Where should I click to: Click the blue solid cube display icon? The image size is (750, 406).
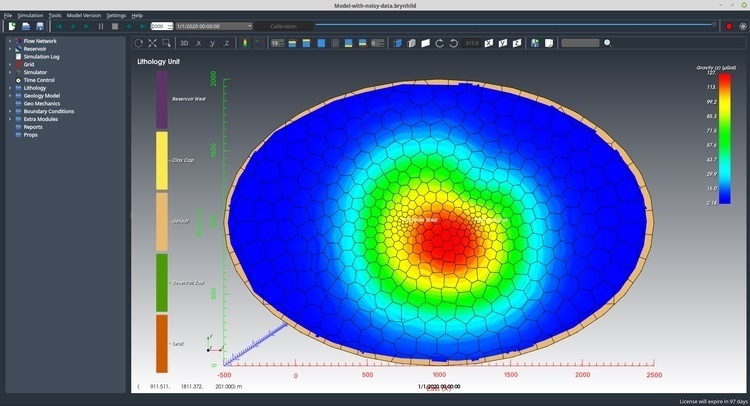coord(398,43)
